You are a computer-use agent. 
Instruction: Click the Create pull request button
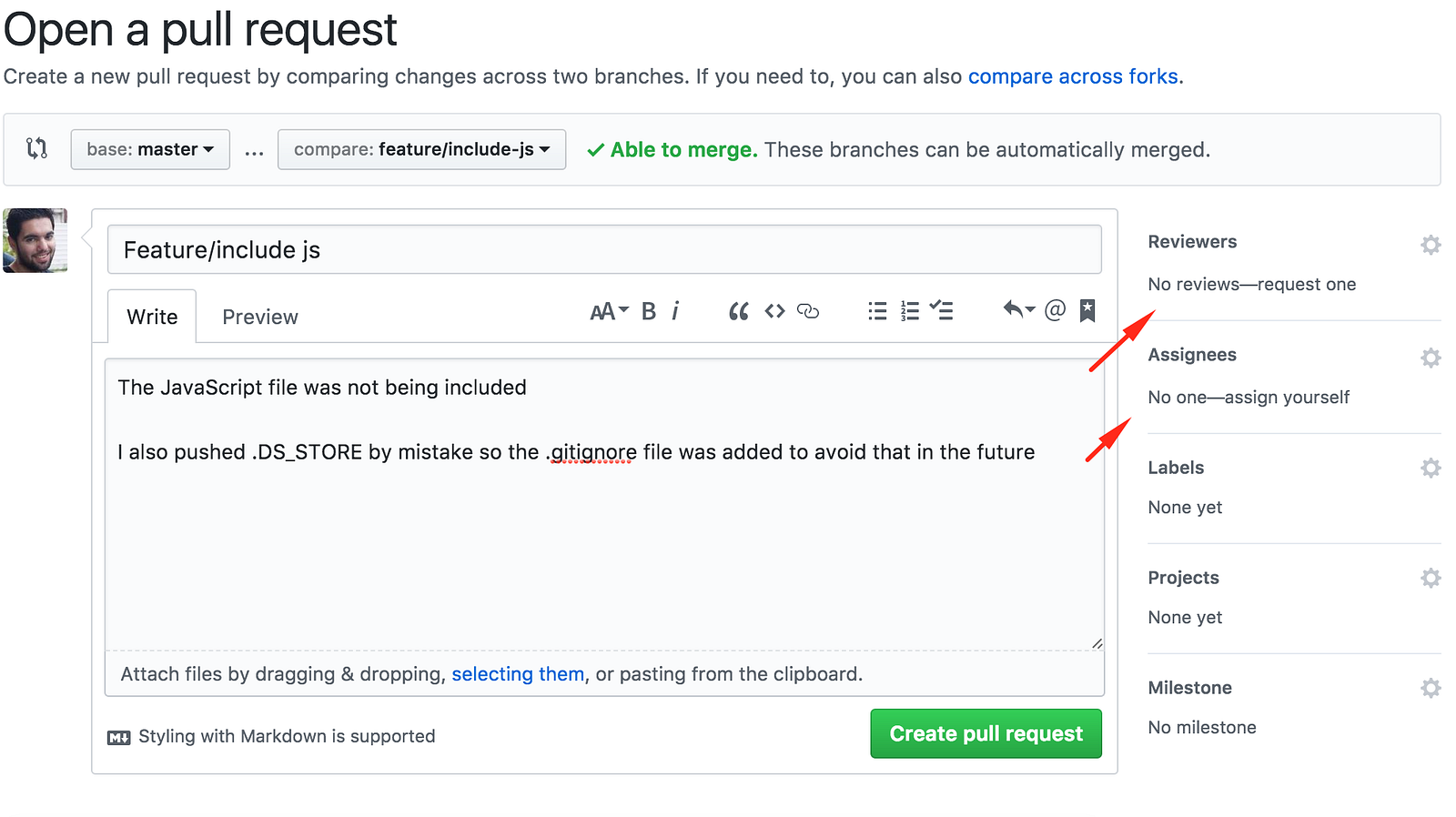click(x=986, y=733)
